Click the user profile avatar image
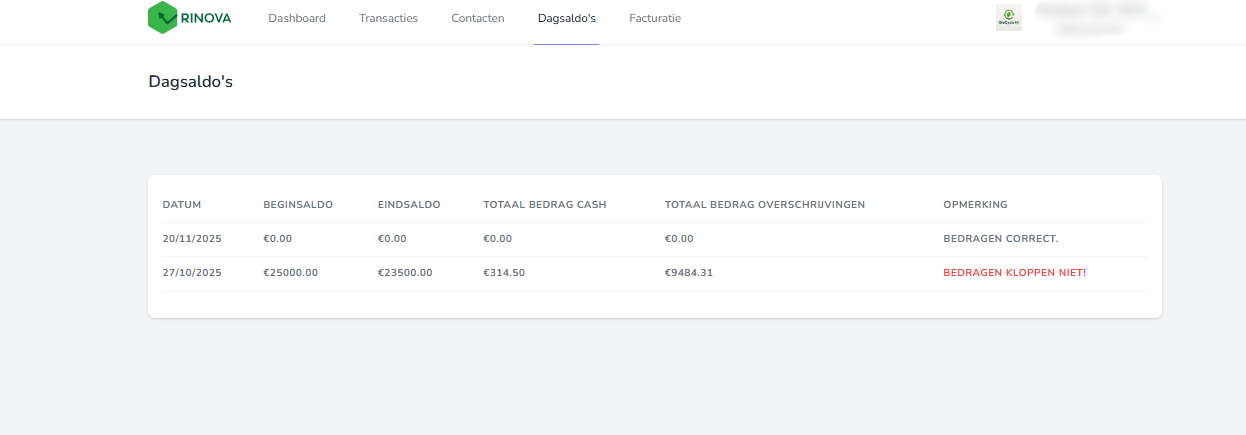This screenshot has width=1246, height=435. 1008,18
